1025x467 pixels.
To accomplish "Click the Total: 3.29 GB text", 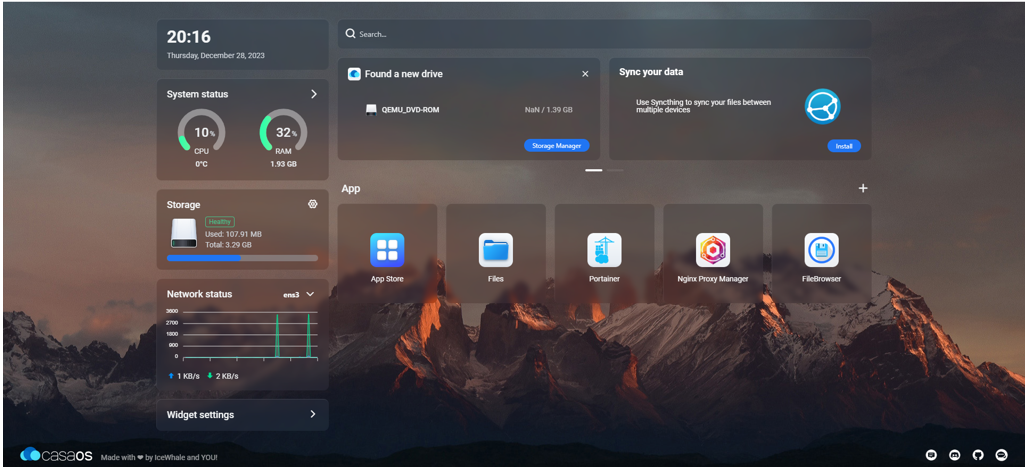I will pos(228,245).
